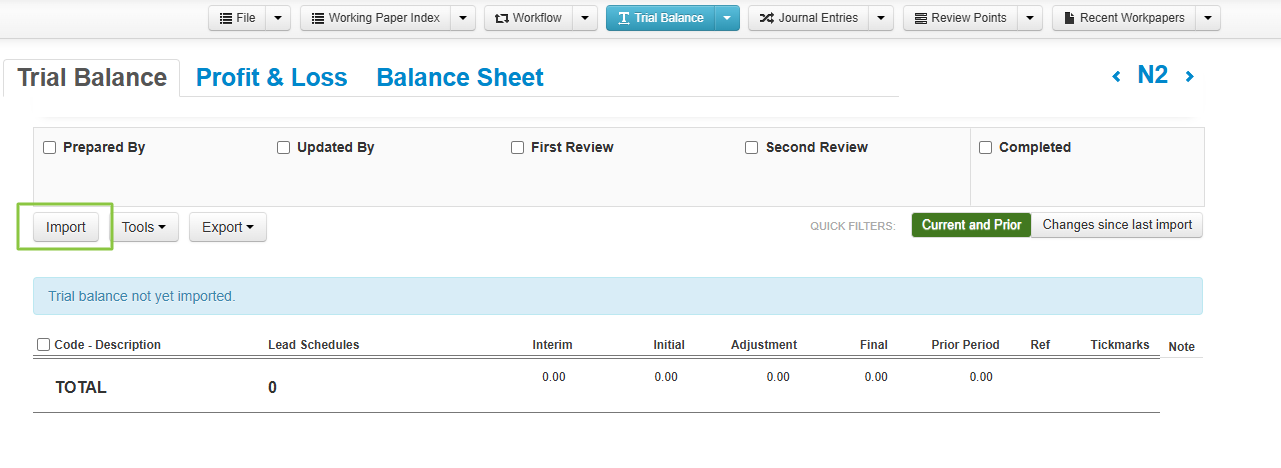Viewport: 1281px width, 468px height.
Task: Click the Review Points toolbar button
Action: (x=959, y=18)
